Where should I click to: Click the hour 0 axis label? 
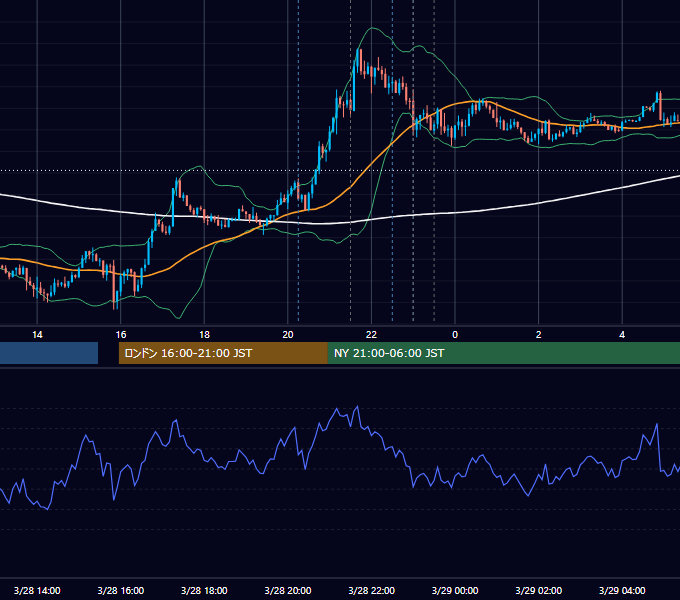455,335
